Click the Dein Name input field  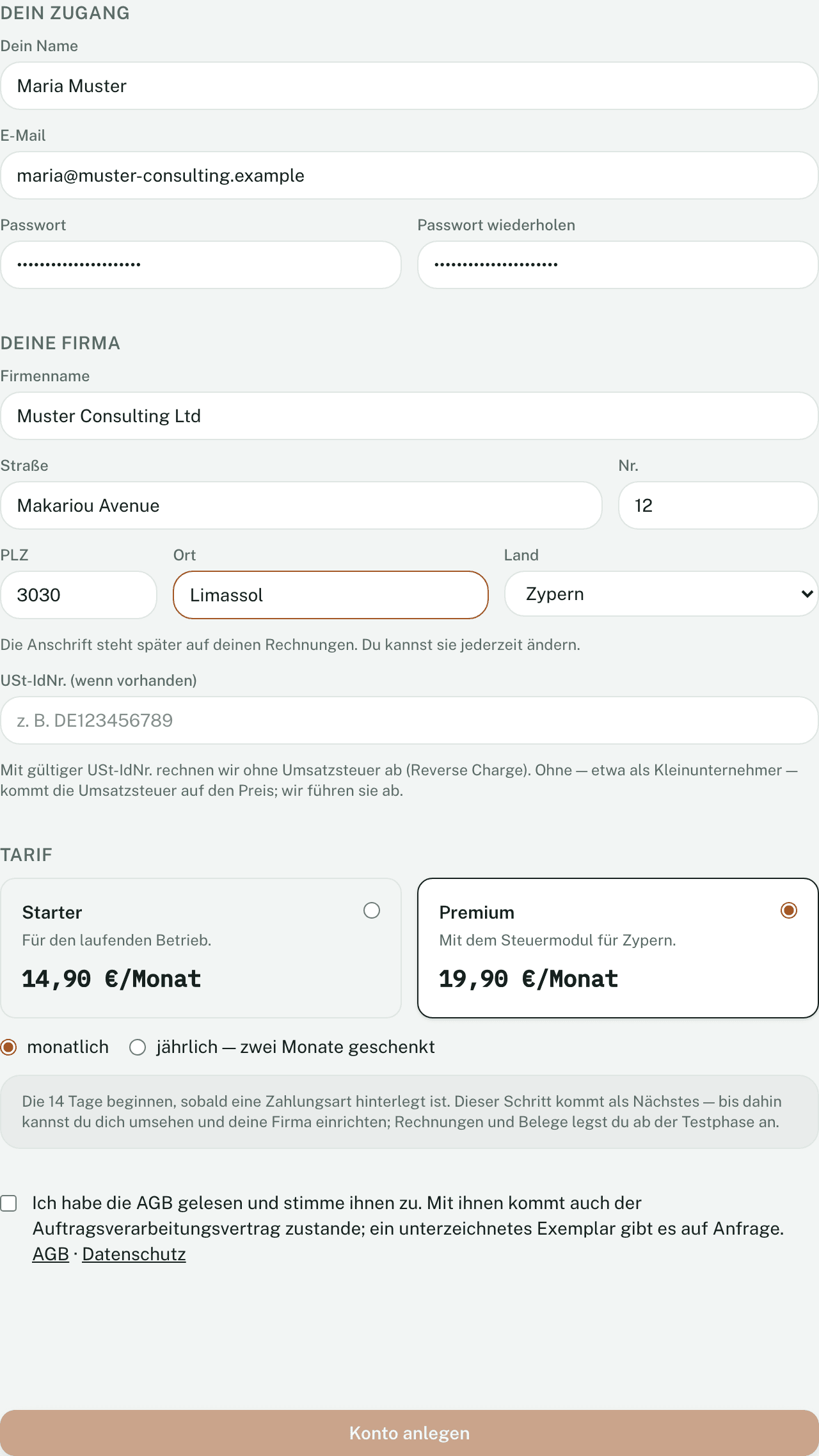(409, 86)
